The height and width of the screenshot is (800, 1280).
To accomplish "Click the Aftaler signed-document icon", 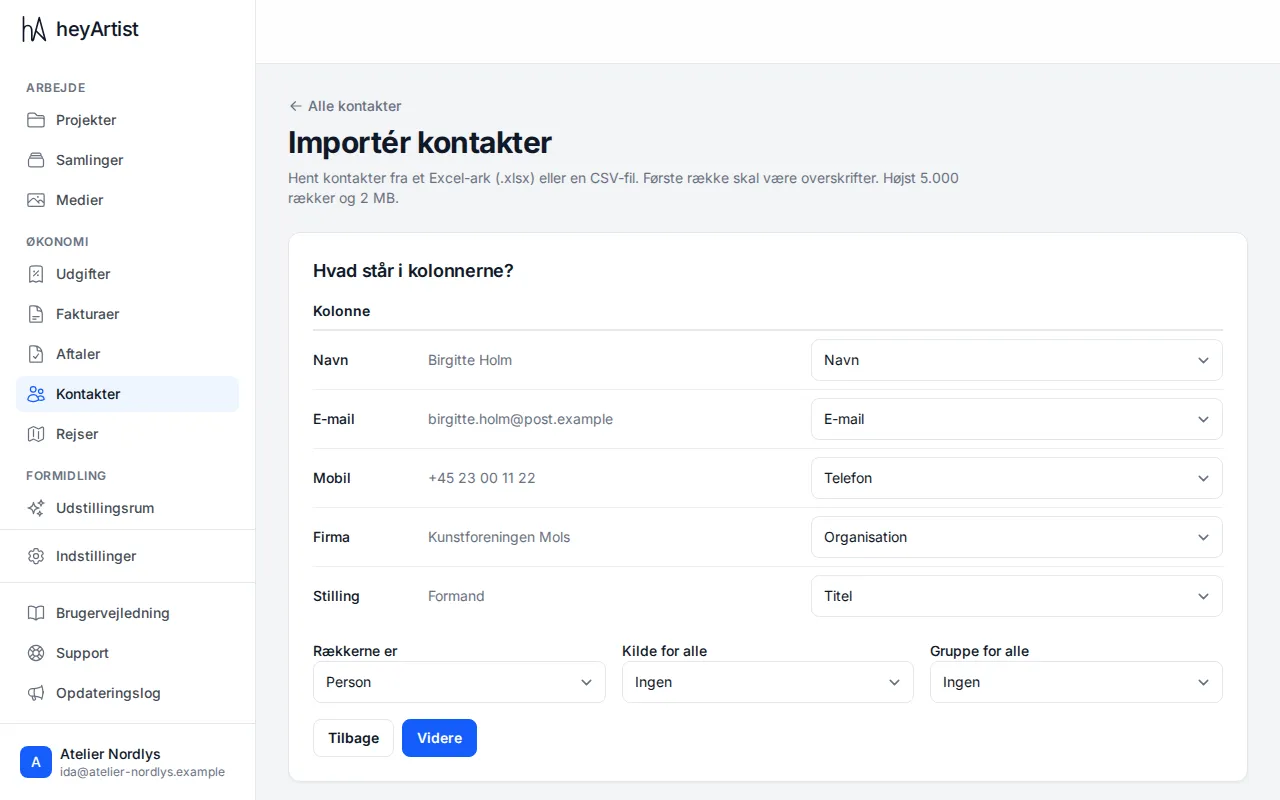I will (x=36, y=354).
